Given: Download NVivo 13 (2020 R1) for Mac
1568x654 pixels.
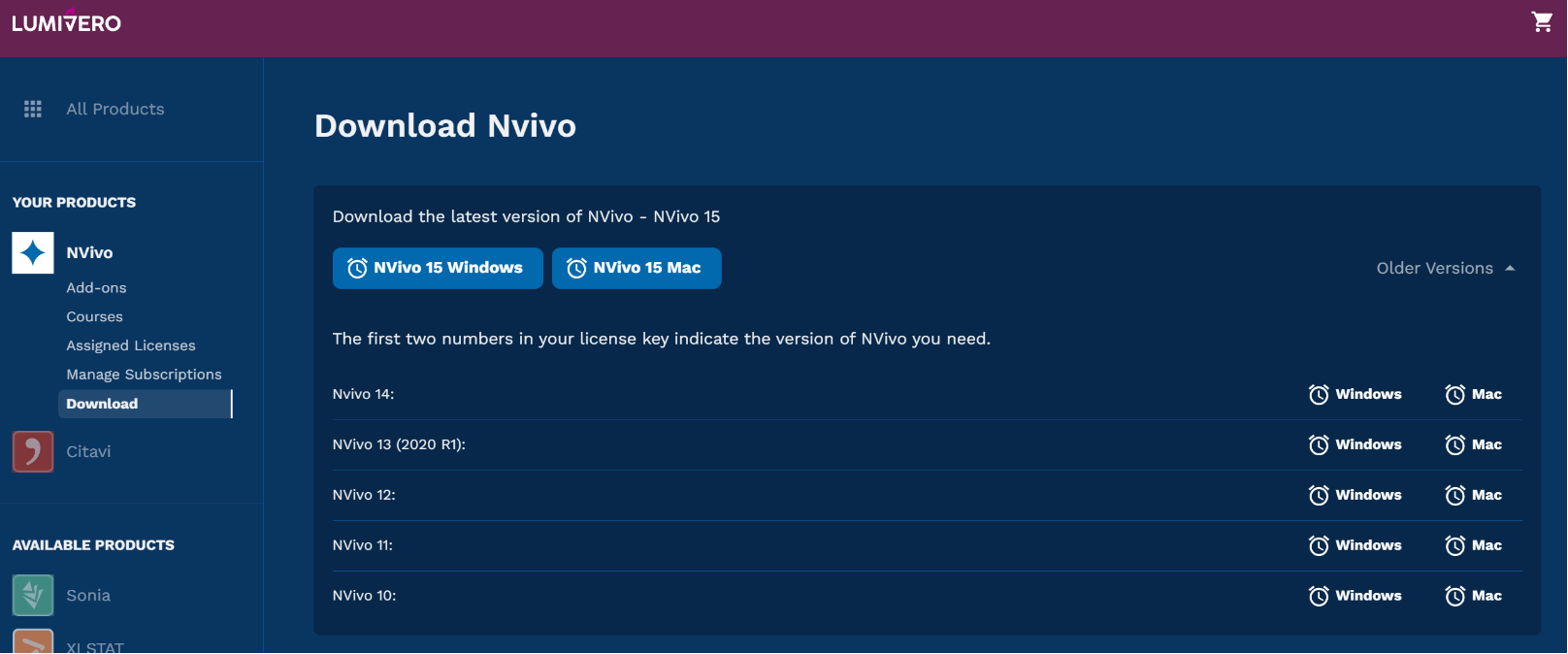Looking at the screenshot, I should pos(1474,444).
